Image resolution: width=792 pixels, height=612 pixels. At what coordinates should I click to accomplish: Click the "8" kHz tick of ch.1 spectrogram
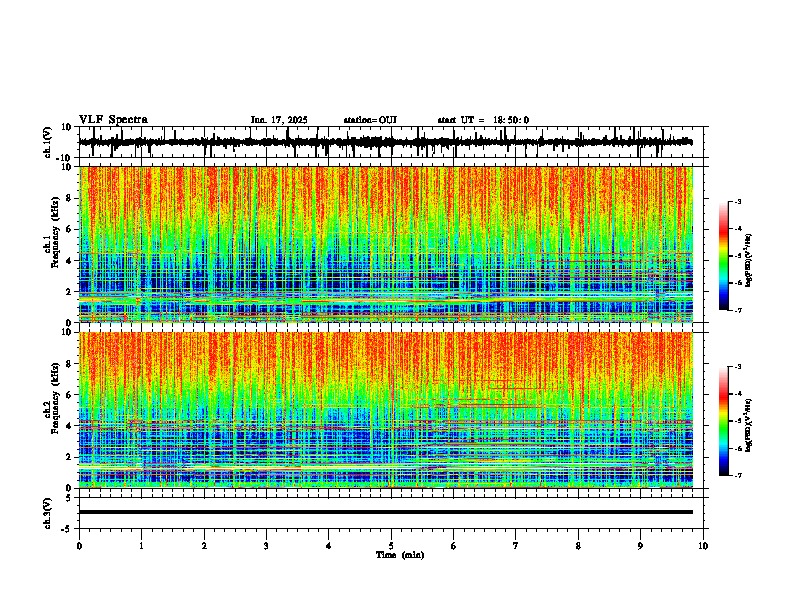click(70, 198)
